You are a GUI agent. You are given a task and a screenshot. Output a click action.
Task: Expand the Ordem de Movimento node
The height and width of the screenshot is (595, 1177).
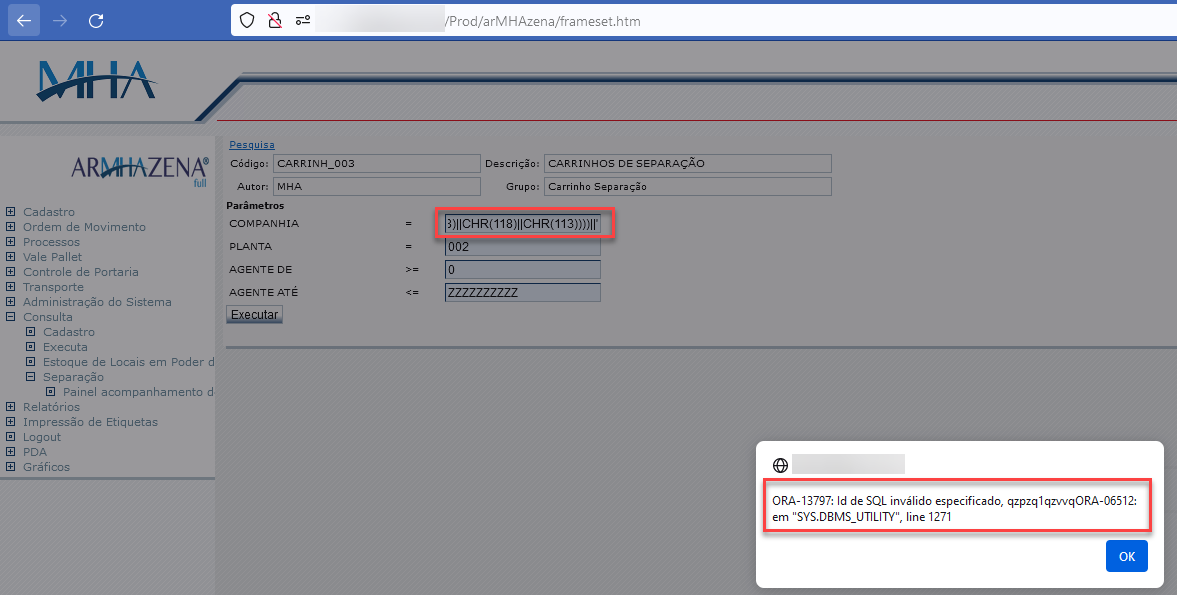[x=11, y=227]
